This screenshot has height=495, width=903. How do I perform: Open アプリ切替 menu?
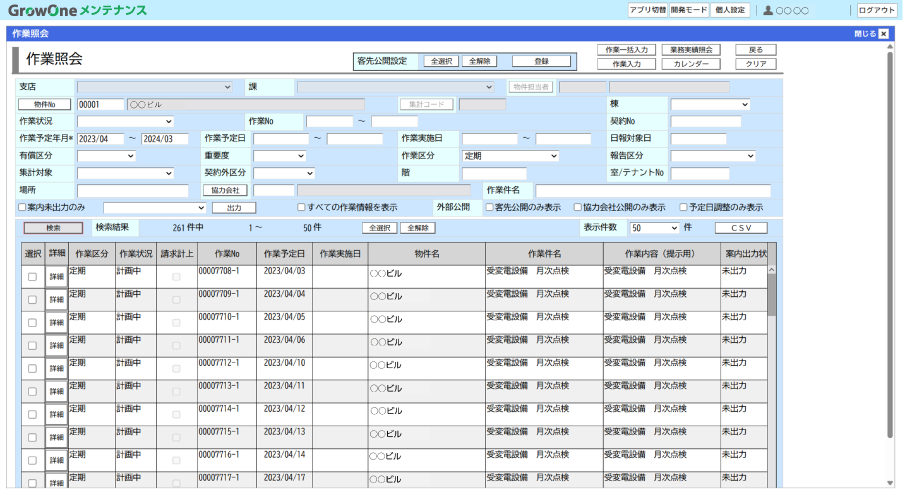[x=648, y=10]
